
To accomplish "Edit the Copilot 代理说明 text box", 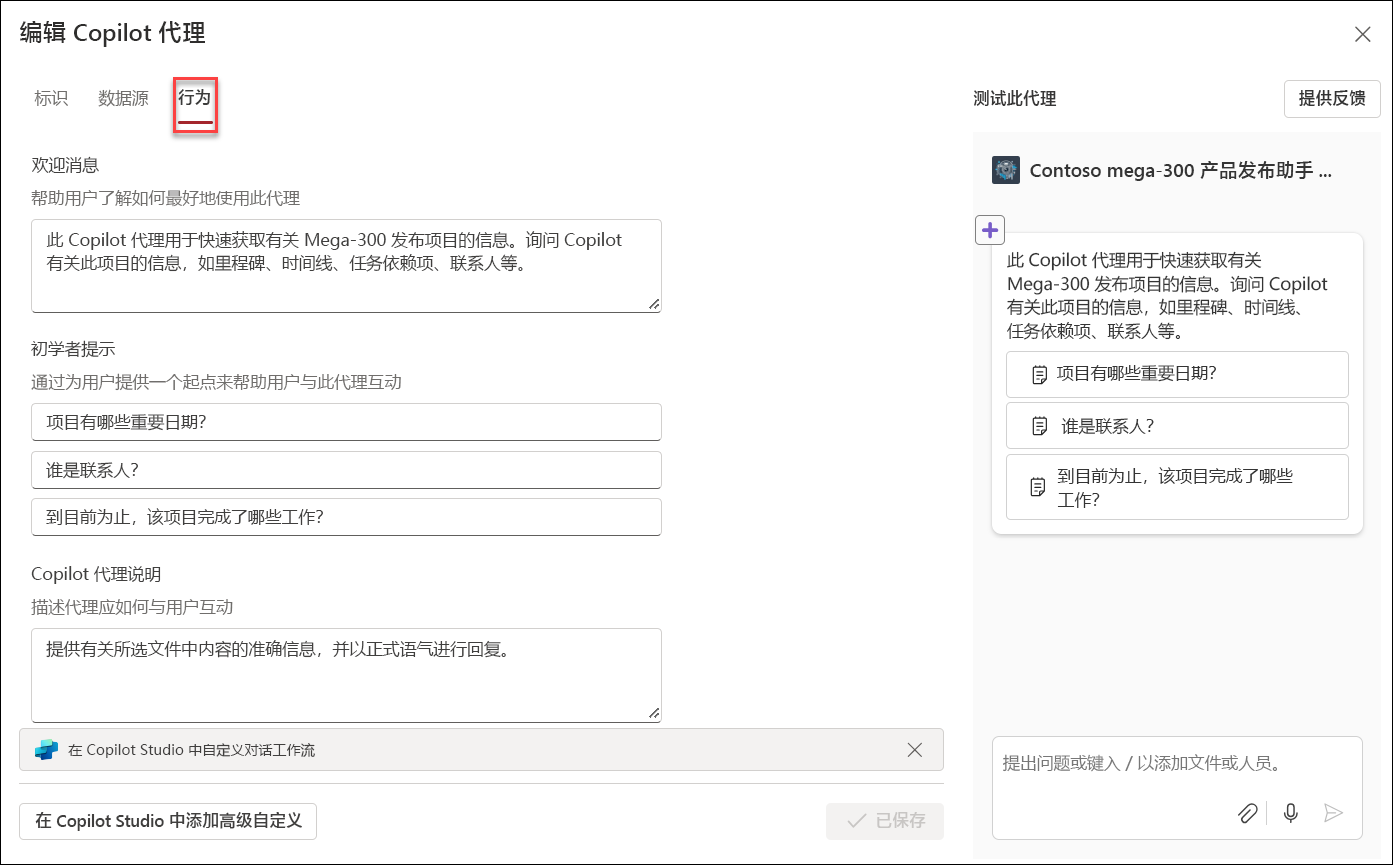I will tap(346, 675).
